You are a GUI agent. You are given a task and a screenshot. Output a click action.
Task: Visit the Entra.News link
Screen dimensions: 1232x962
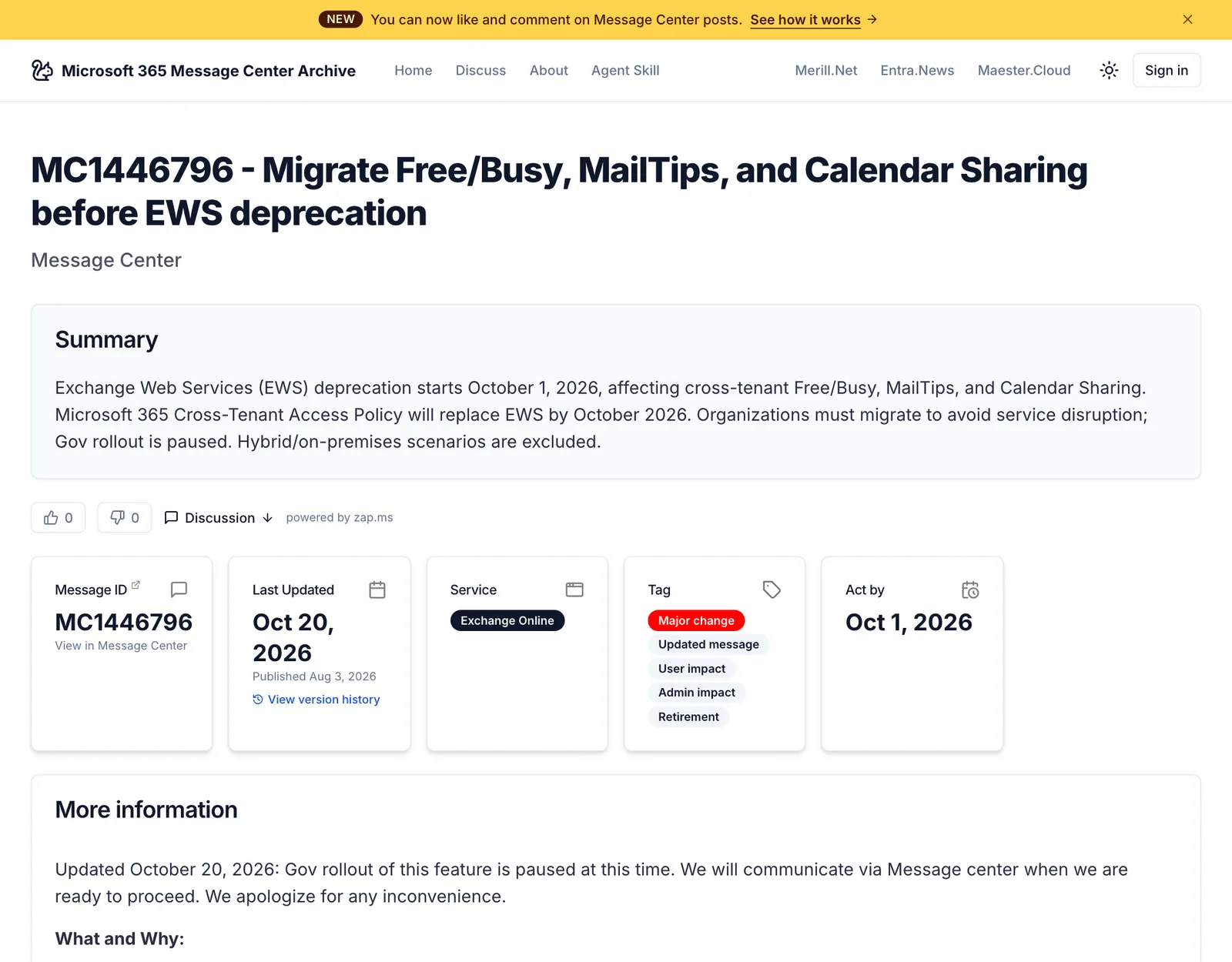pyautogui.click(x=917, y=70)
